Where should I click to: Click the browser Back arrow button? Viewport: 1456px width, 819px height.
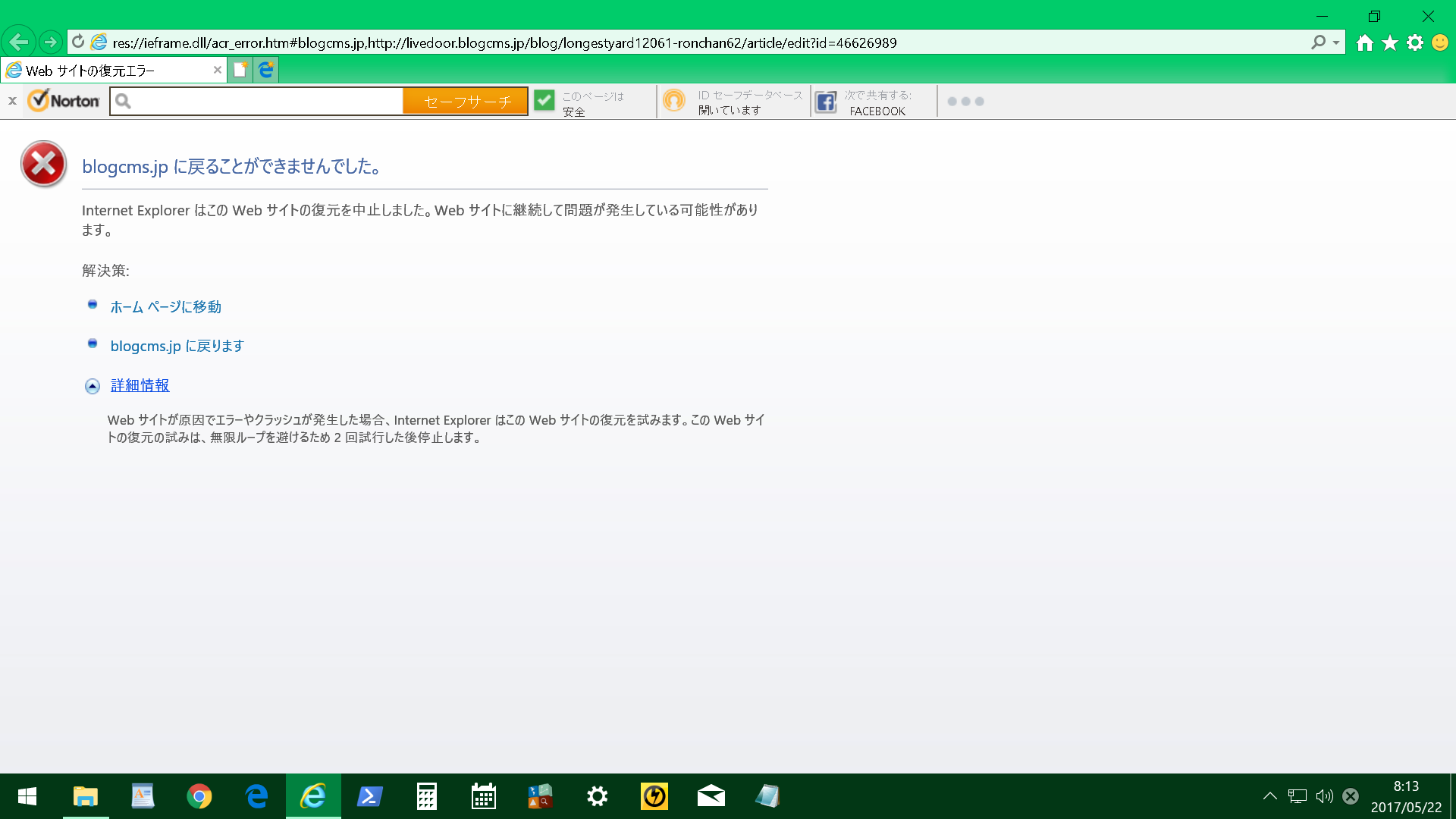coord(19,42)
